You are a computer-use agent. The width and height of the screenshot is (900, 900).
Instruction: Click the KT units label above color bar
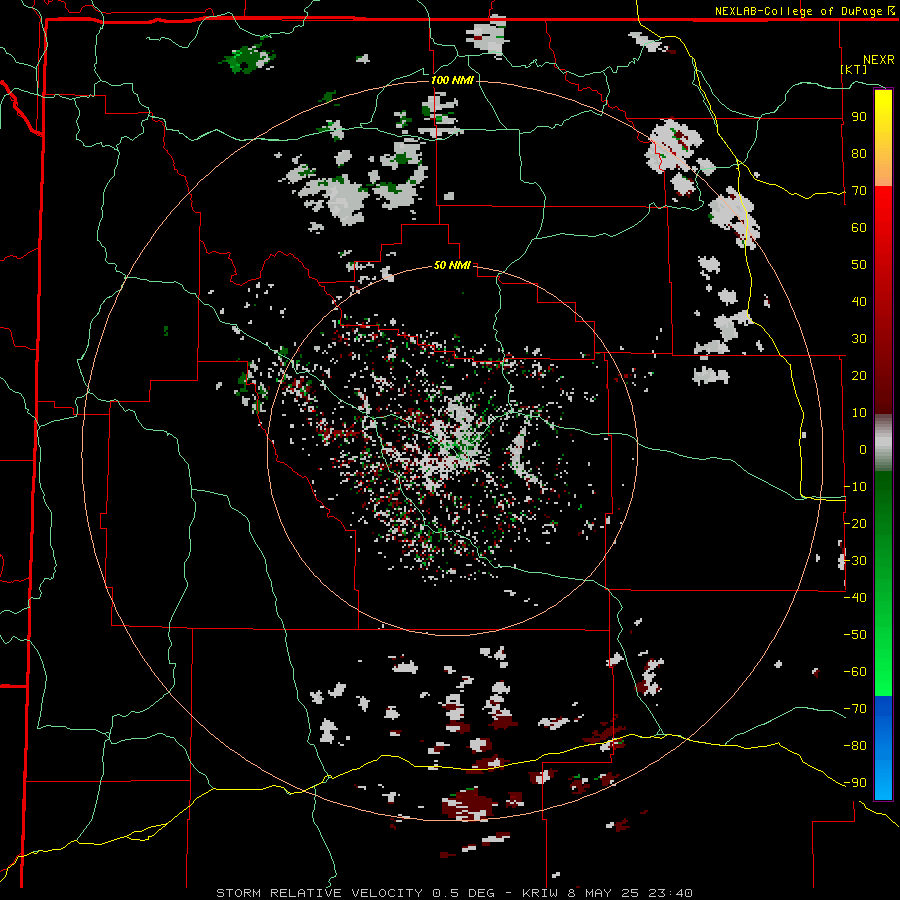(x=854, y=69)
